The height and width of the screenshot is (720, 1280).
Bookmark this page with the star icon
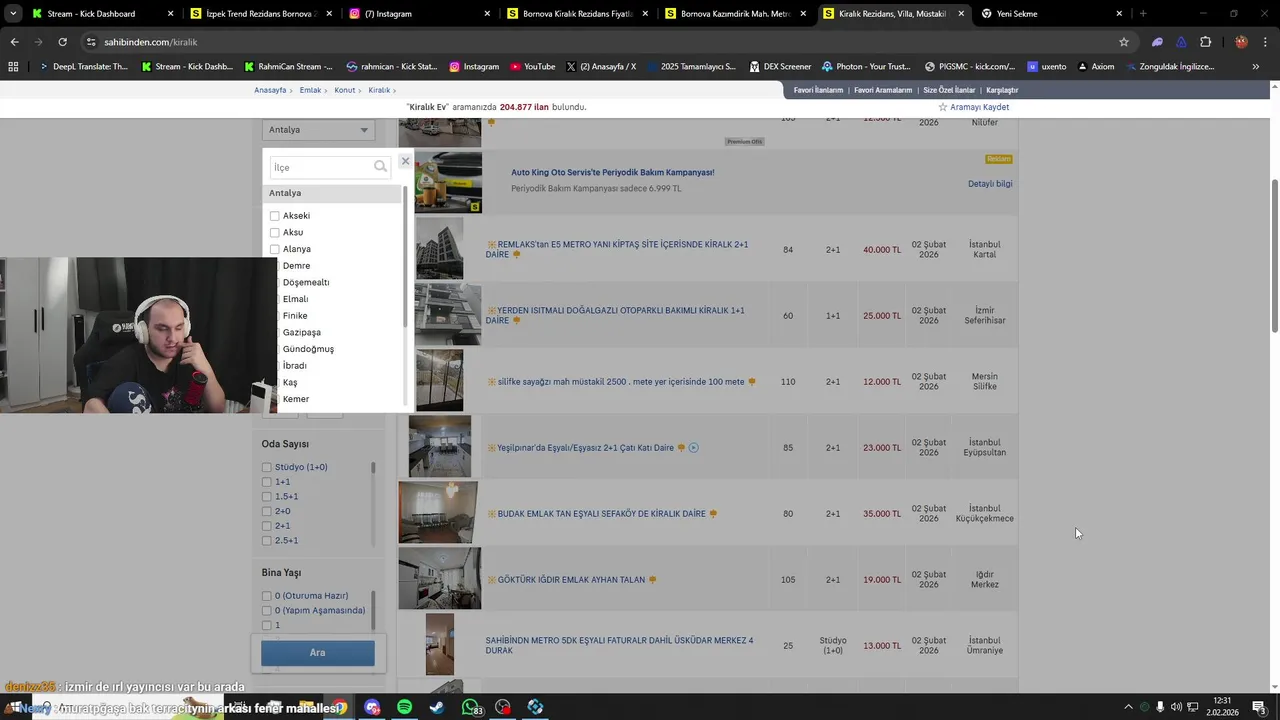click(x=1124, y=42)
